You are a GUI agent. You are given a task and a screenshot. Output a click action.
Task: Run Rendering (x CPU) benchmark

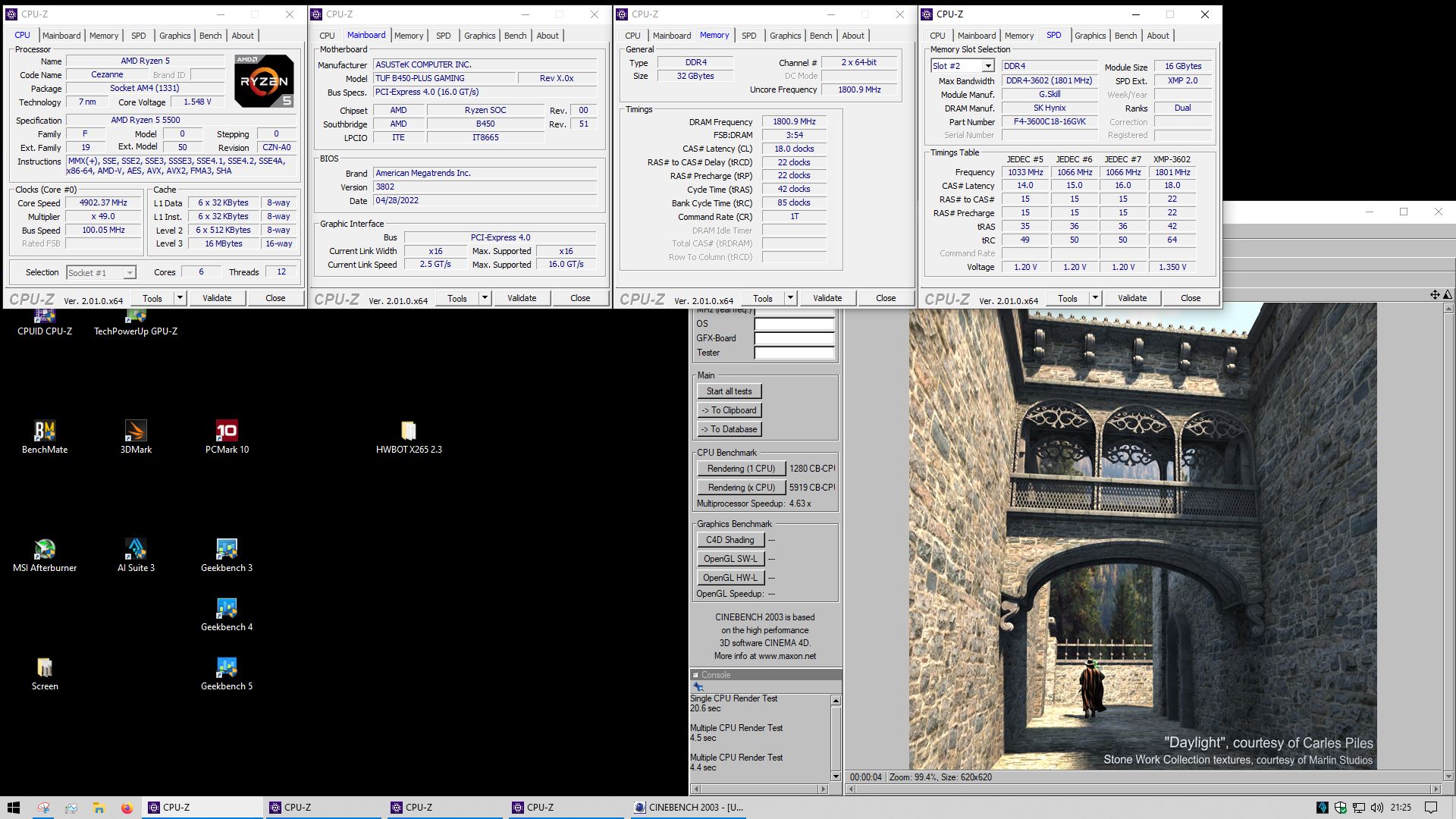741,488
